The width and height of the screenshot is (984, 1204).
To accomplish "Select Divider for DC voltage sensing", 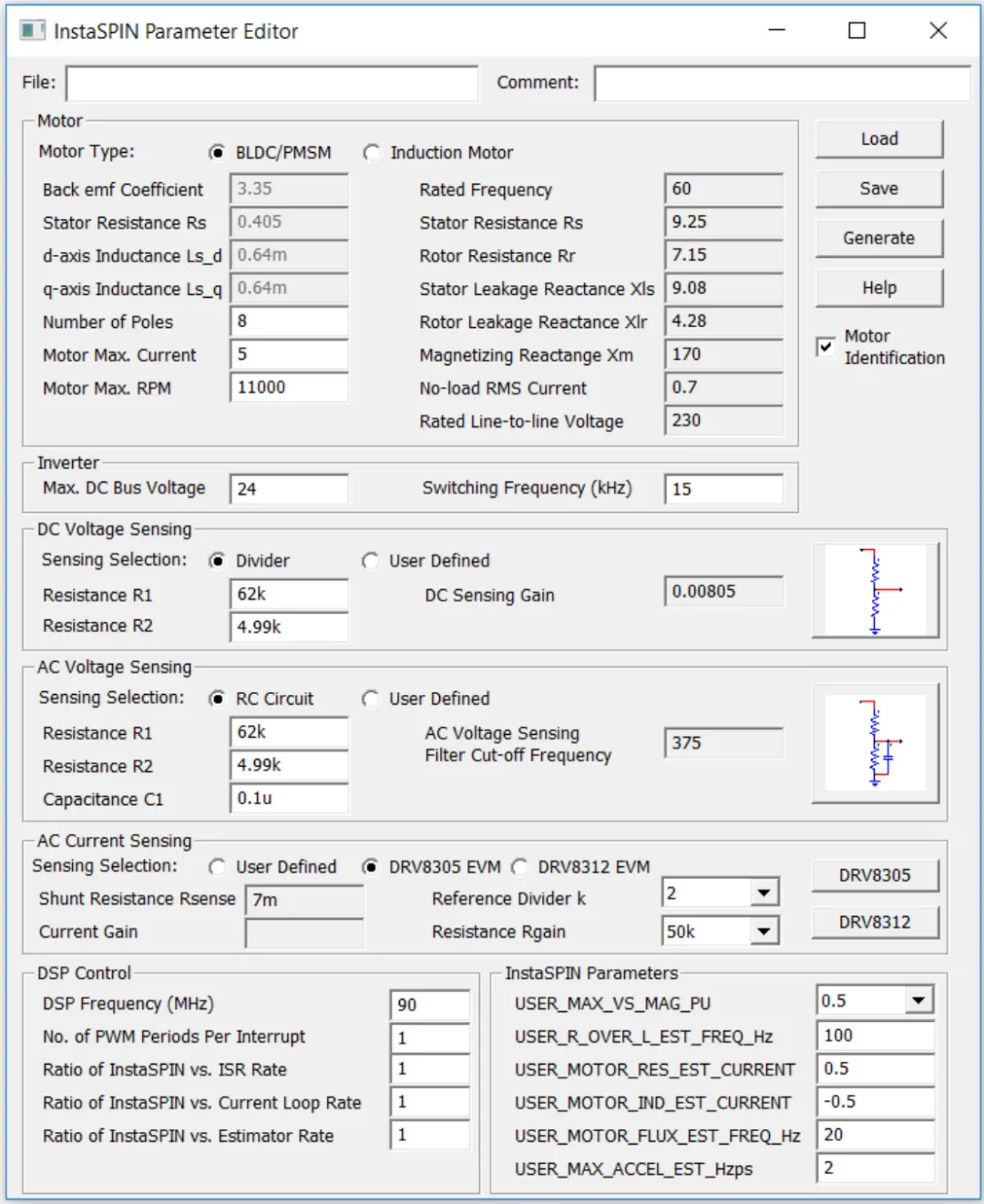I will point(217,561).
